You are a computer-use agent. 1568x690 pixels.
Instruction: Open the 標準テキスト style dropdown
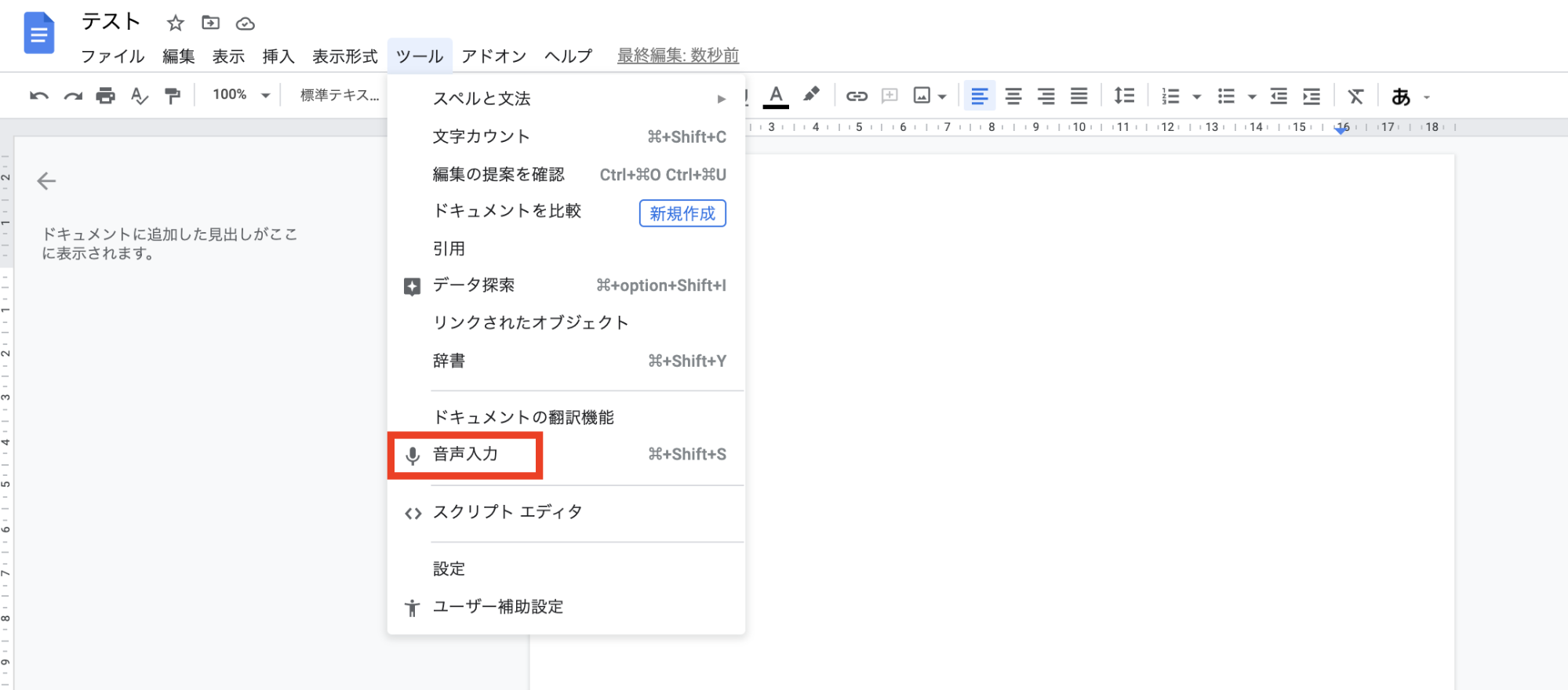tap(340, 95)
